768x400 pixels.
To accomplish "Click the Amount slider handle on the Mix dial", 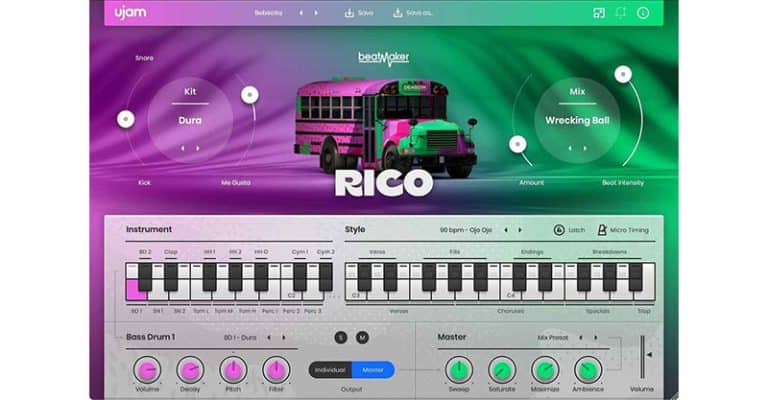I will [x=518, y=144].
